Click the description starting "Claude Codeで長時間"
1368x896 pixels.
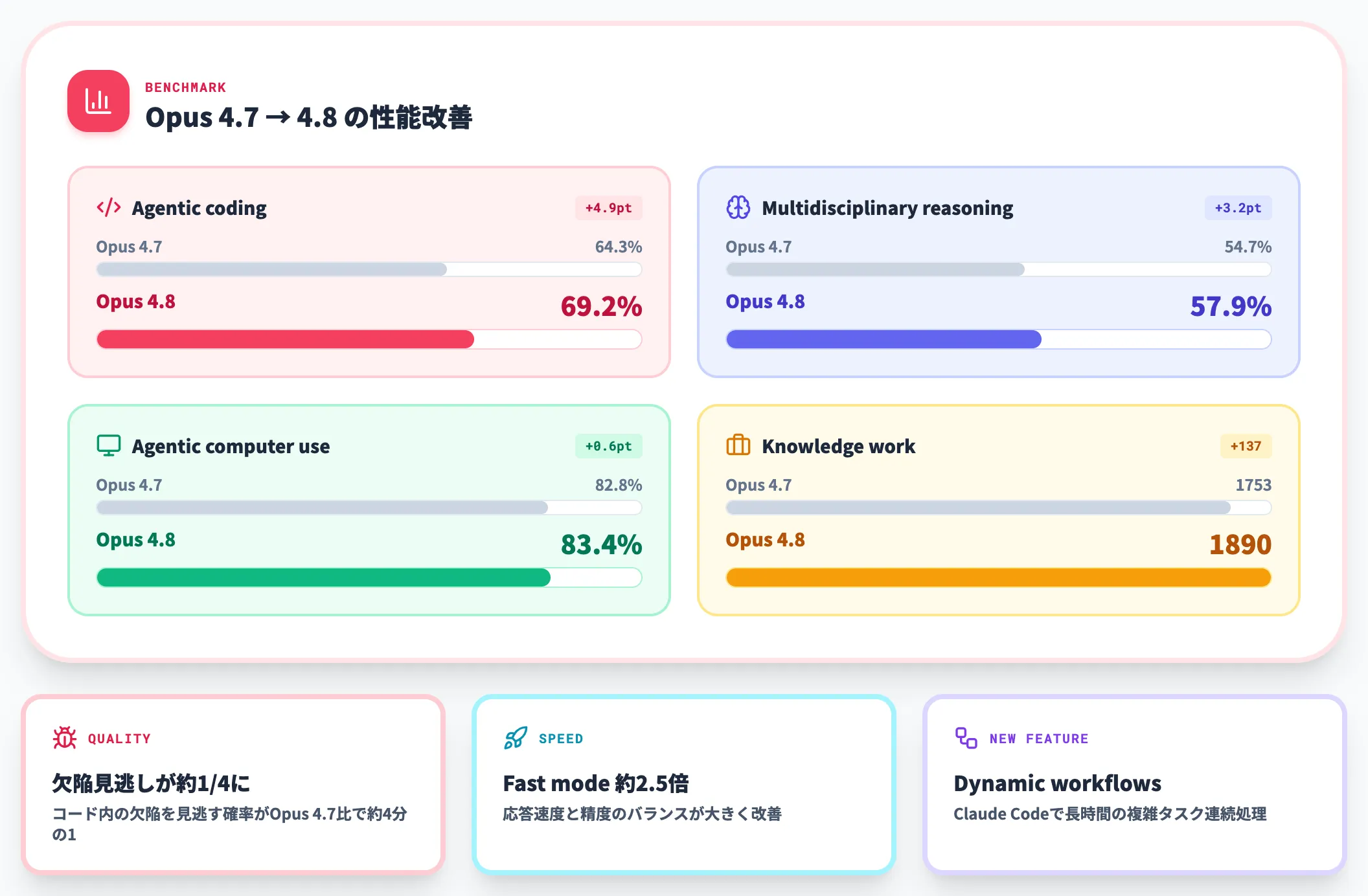point(1110,814)
